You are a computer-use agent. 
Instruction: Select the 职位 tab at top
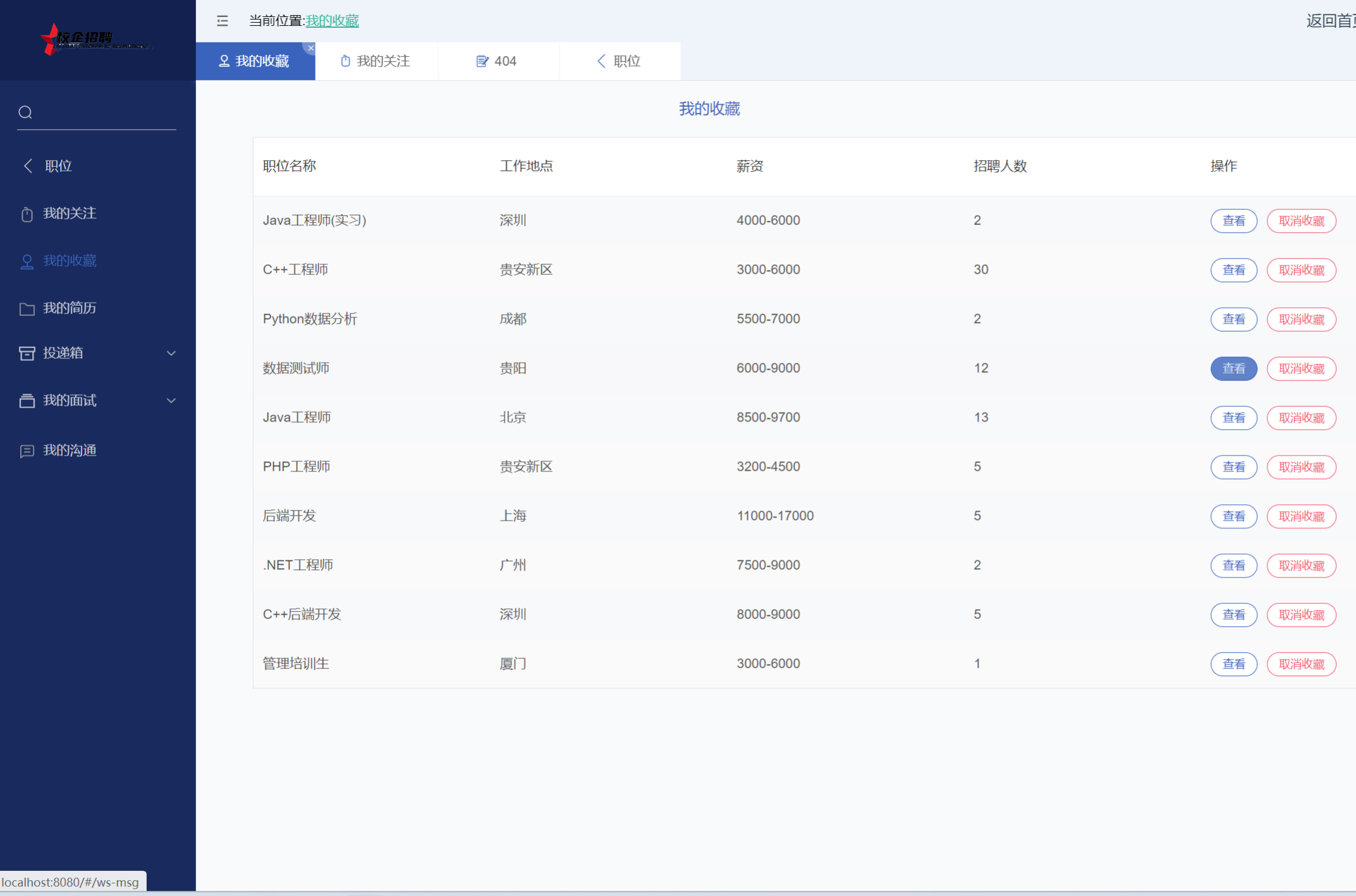[x=619, y=61]
